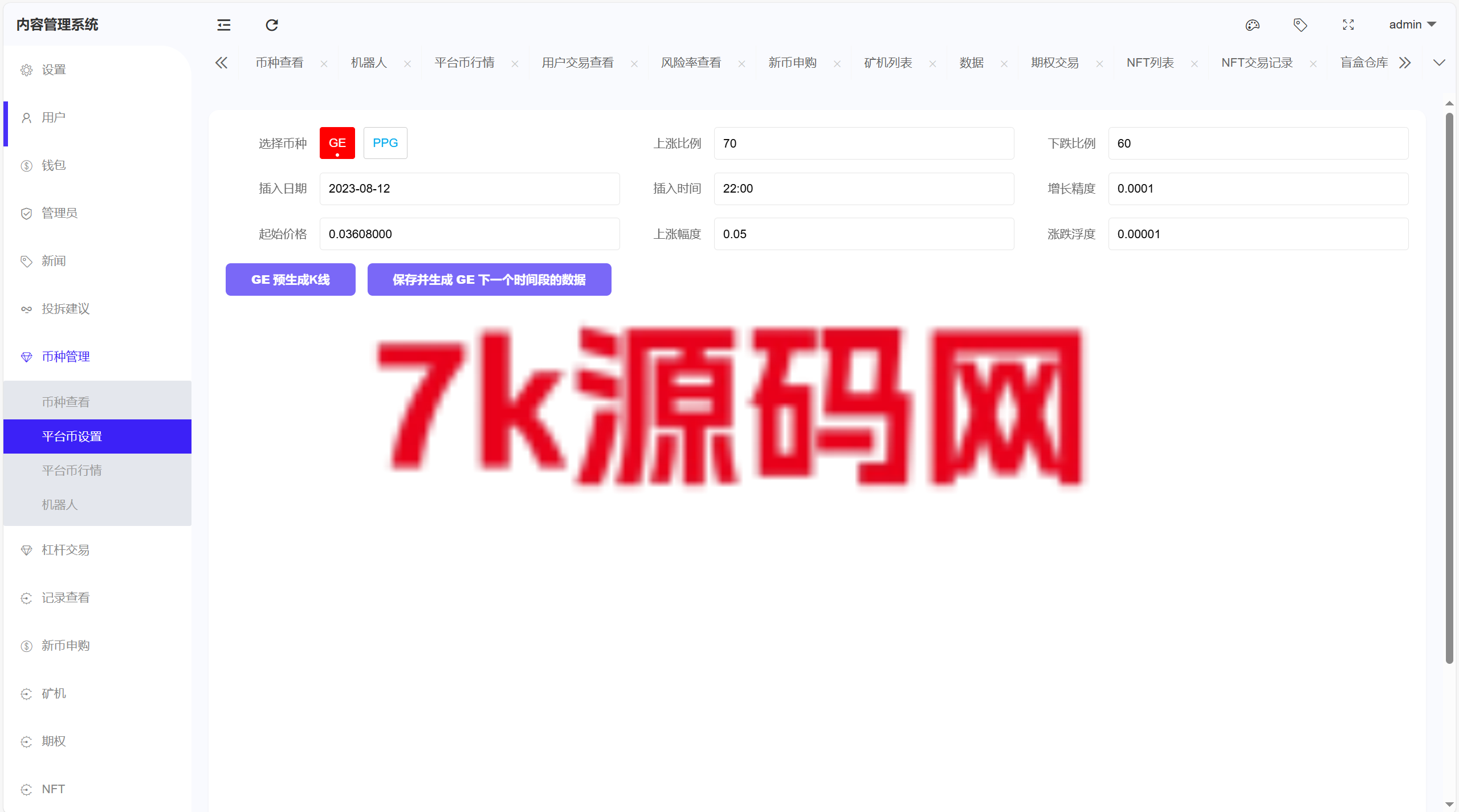Click the GE 预生成K线 button
This screenshot has height=812, width=1459.
coord(290,279)
